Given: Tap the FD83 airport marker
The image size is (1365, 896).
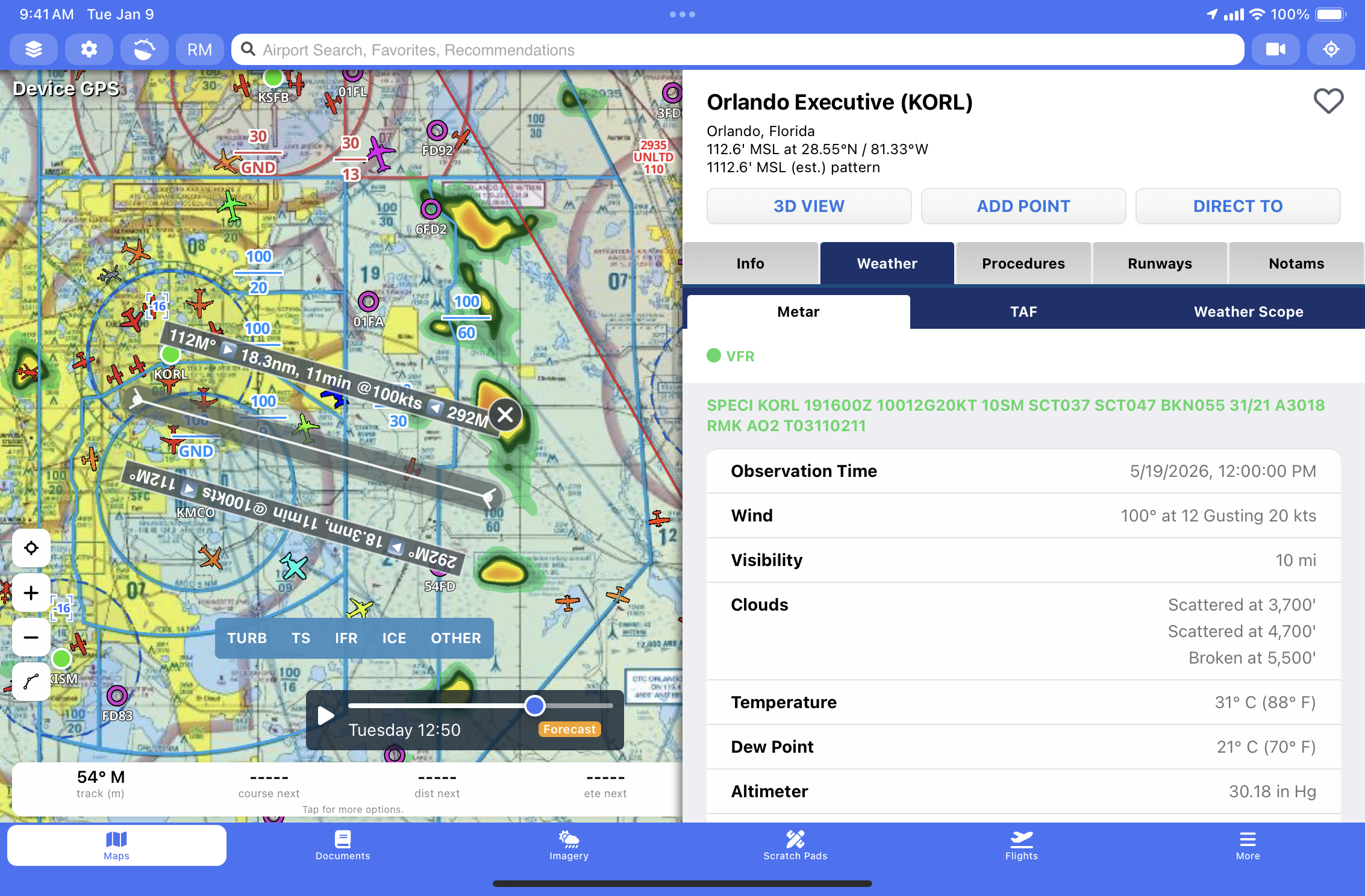Looking at the screenshot, I should click(117, 696).
